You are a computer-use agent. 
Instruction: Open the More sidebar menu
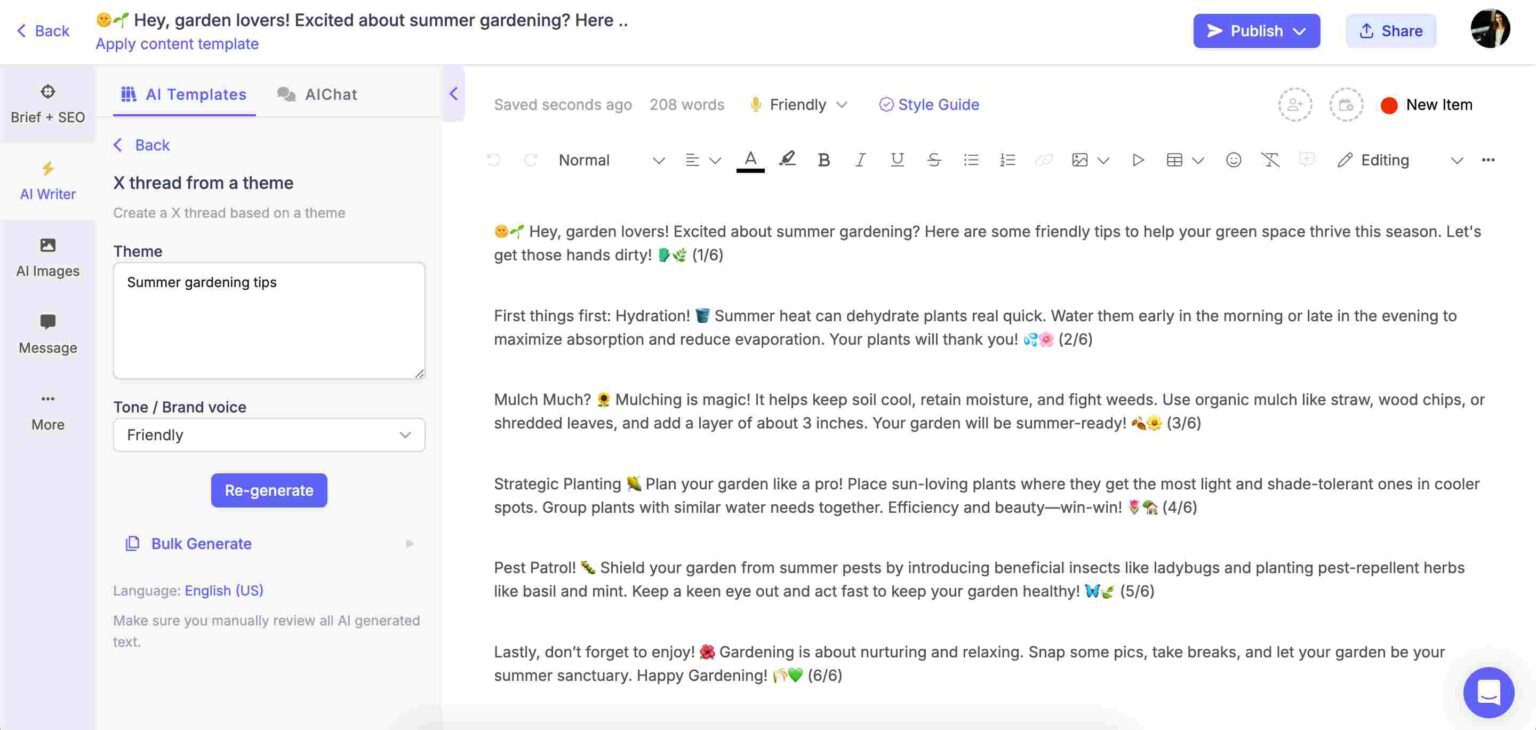(x=47, y=410)
